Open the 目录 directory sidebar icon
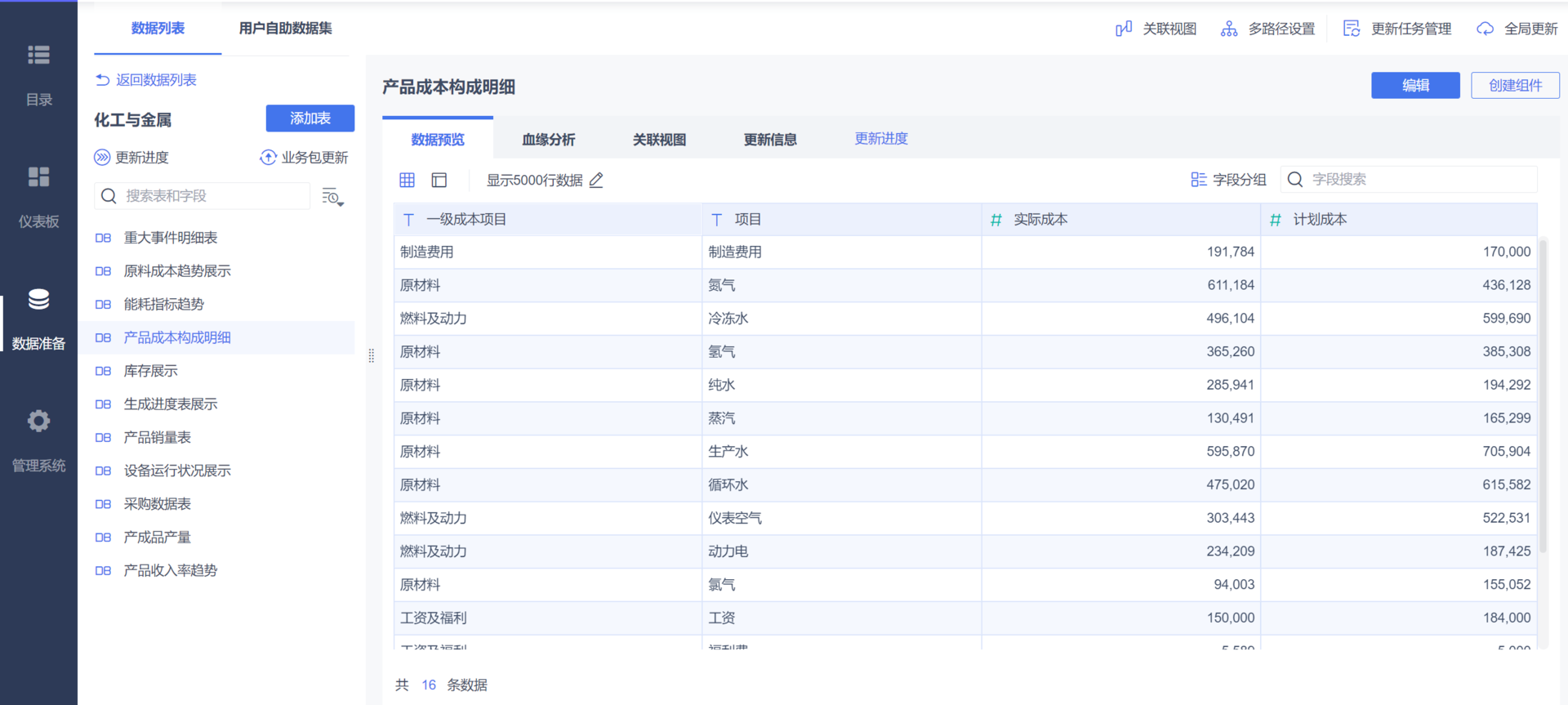 tap(38, 55)
